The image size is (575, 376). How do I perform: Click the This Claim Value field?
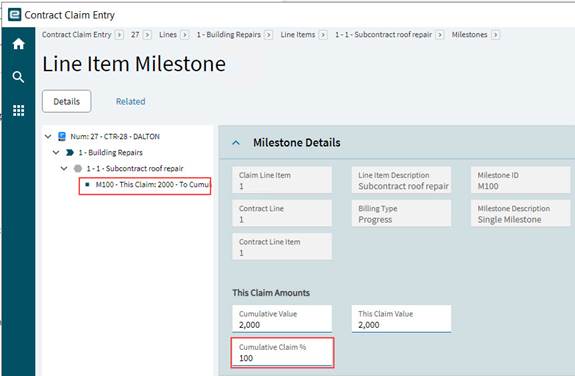401,319
